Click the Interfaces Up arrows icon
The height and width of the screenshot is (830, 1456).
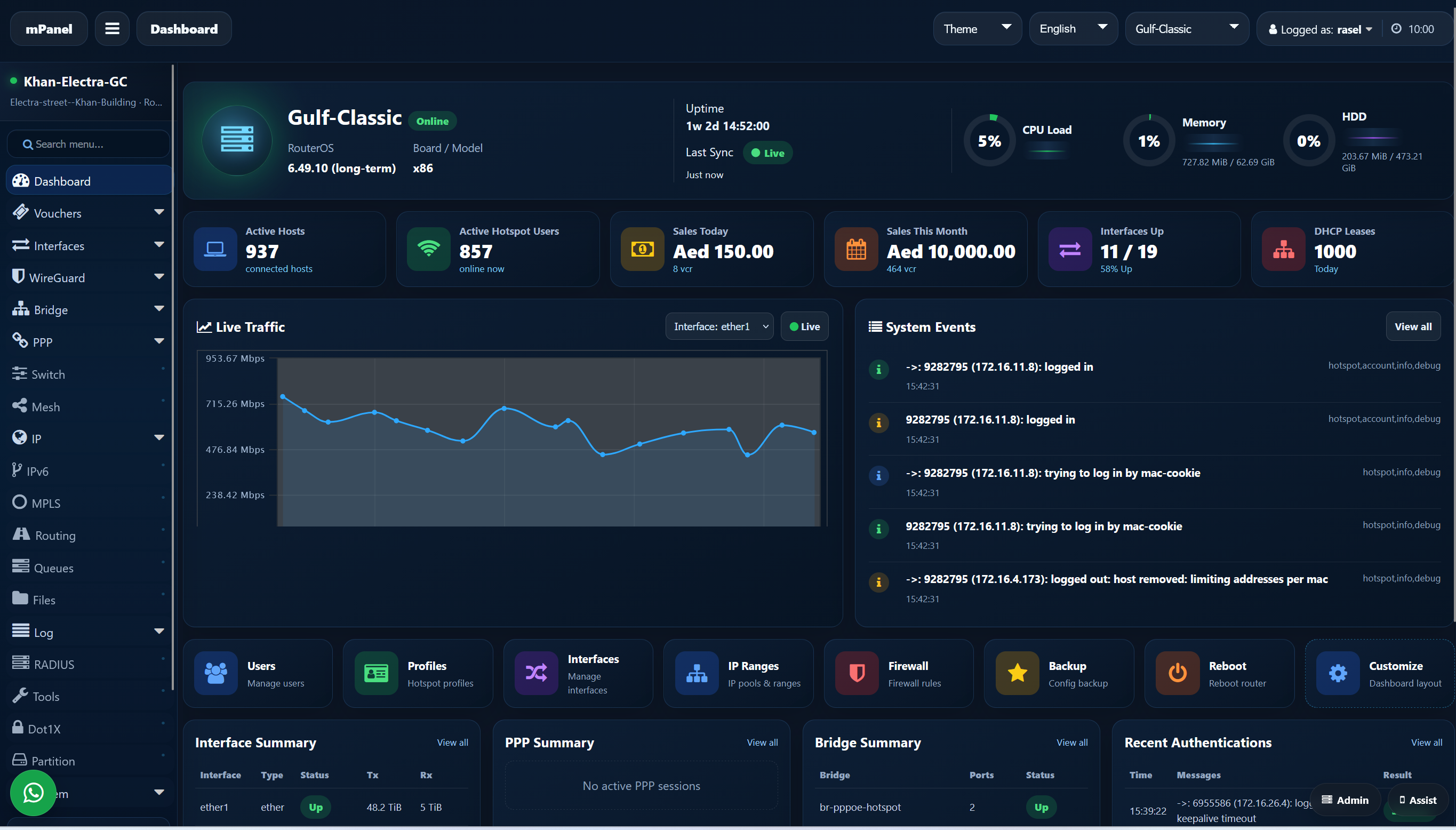[x=1070, y=249]
